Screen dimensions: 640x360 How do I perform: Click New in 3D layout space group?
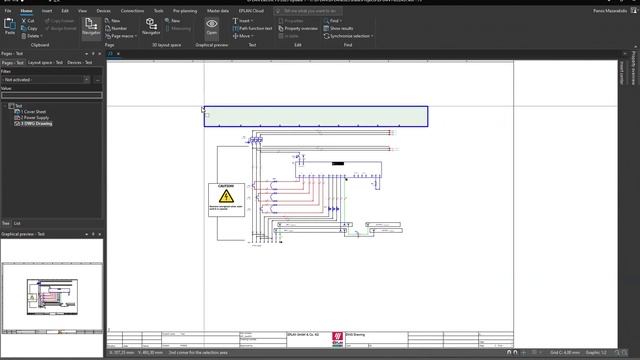pos(167,20)
